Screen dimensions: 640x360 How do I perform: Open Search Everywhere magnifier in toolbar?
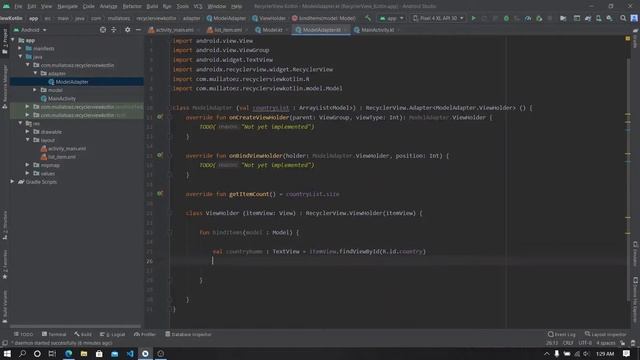pyautogui.click(x=623, y=18)
